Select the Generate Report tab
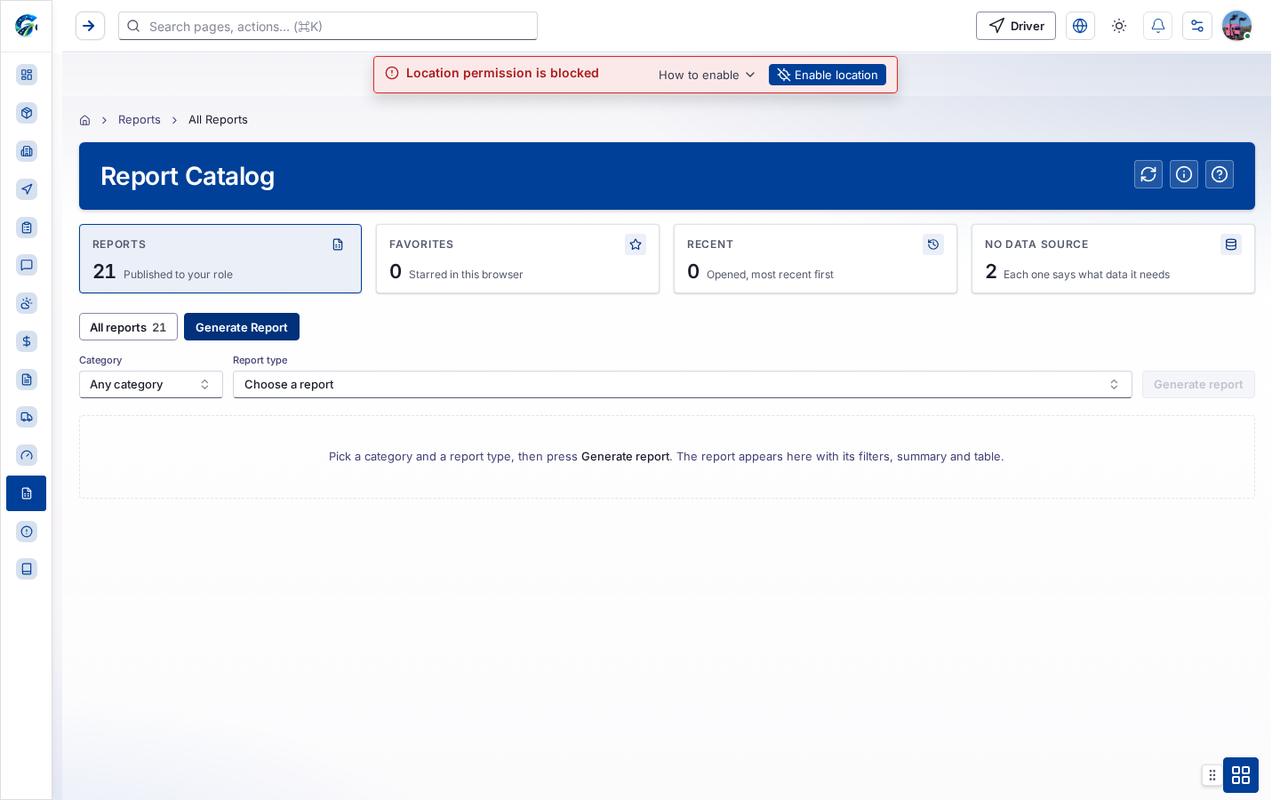 pyautogui.click(x=241, y=327)
